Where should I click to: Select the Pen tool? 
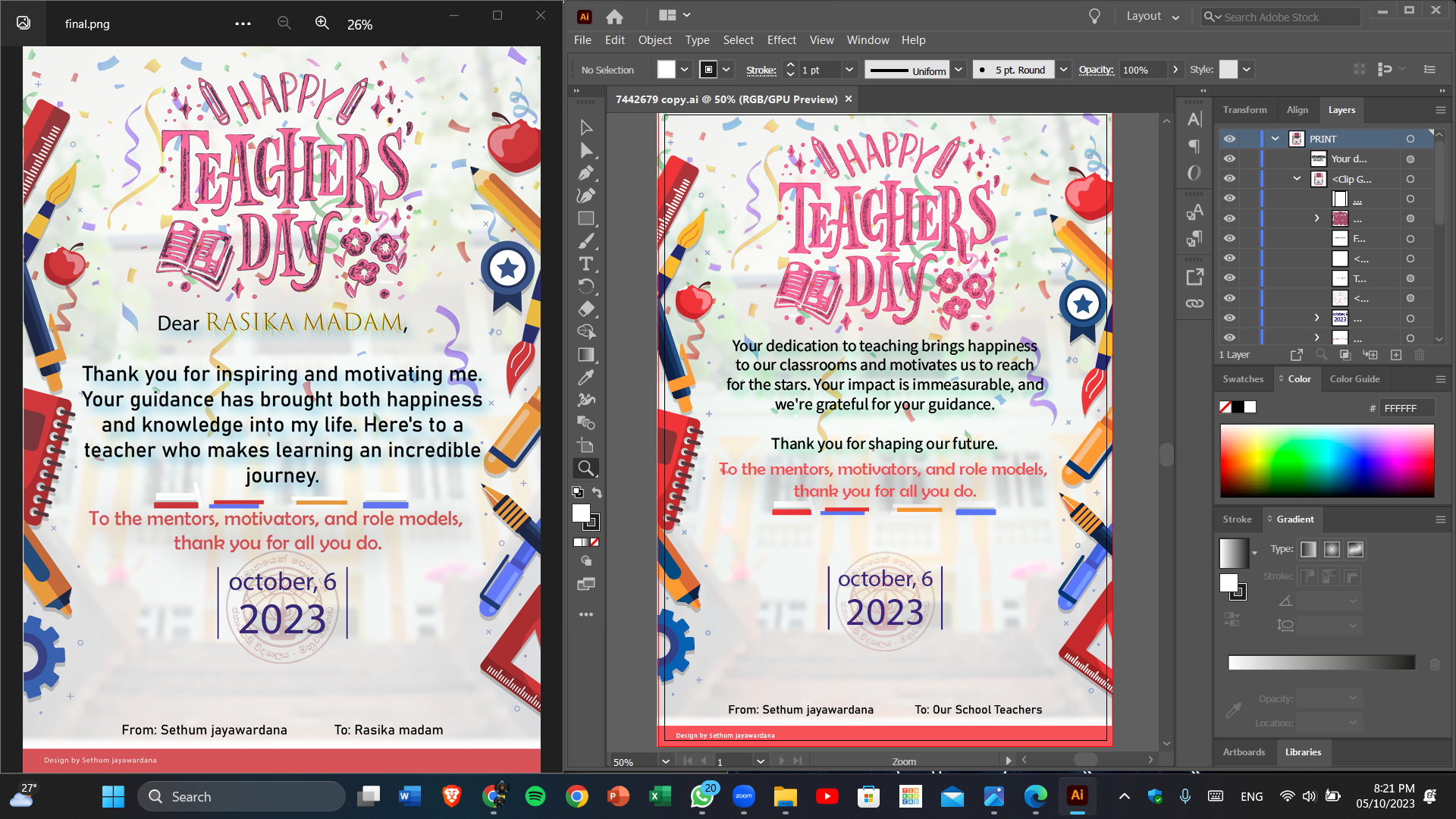[585, 173]
